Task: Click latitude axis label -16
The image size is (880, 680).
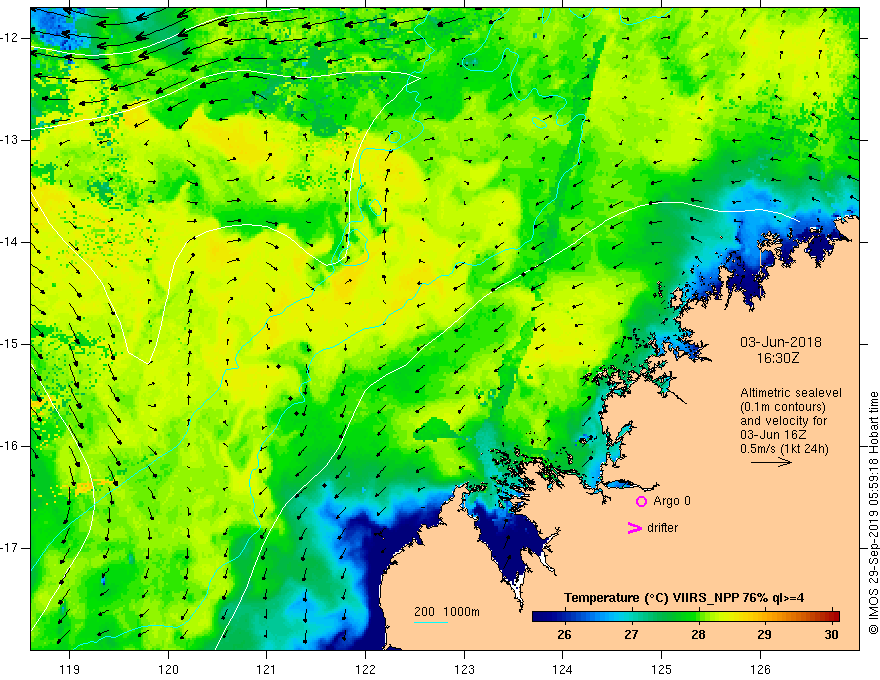Action: pyautogui.click(x=10, y=446)
